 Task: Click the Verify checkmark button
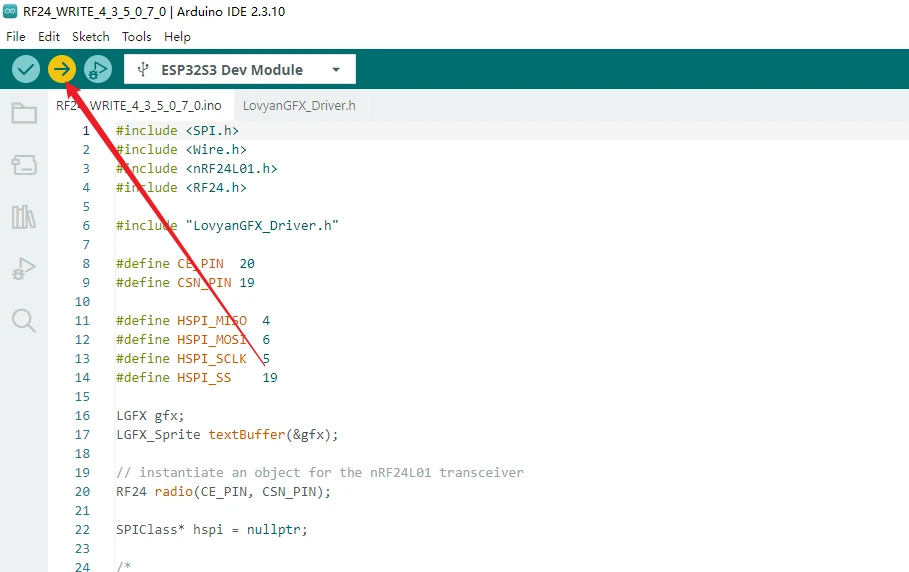(26, 70)
